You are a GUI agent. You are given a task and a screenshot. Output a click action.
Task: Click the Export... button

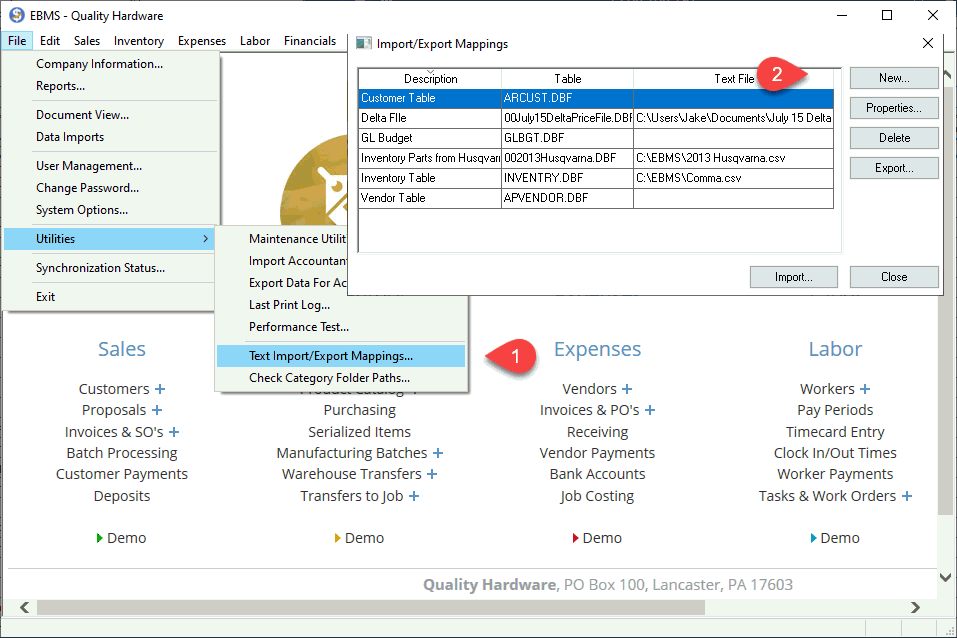coord(894,168)
